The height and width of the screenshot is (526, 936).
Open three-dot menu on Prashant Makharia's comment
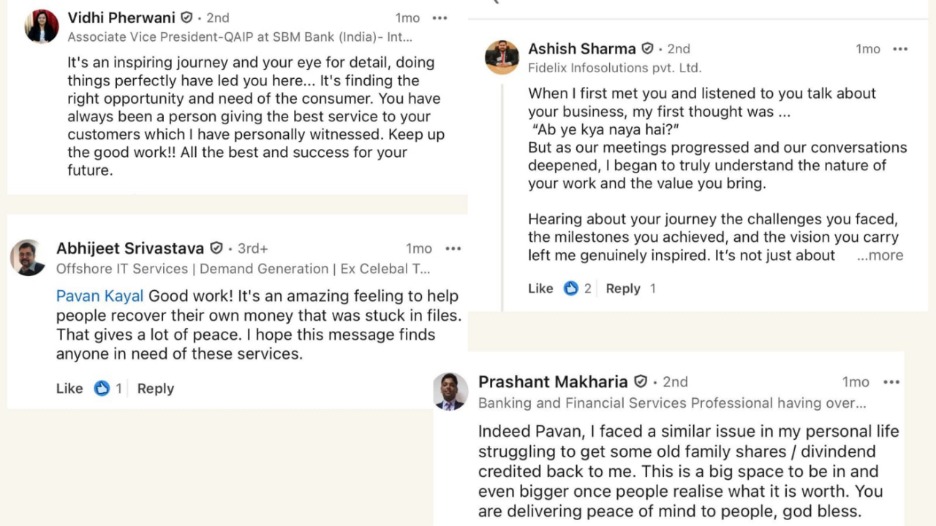[892, 382]
